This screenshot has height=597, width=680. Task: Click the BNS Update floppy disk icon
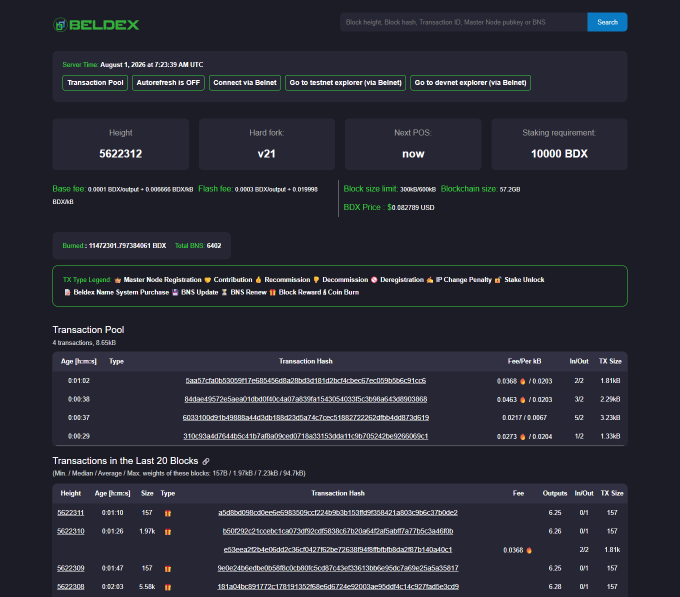[175, 293]
